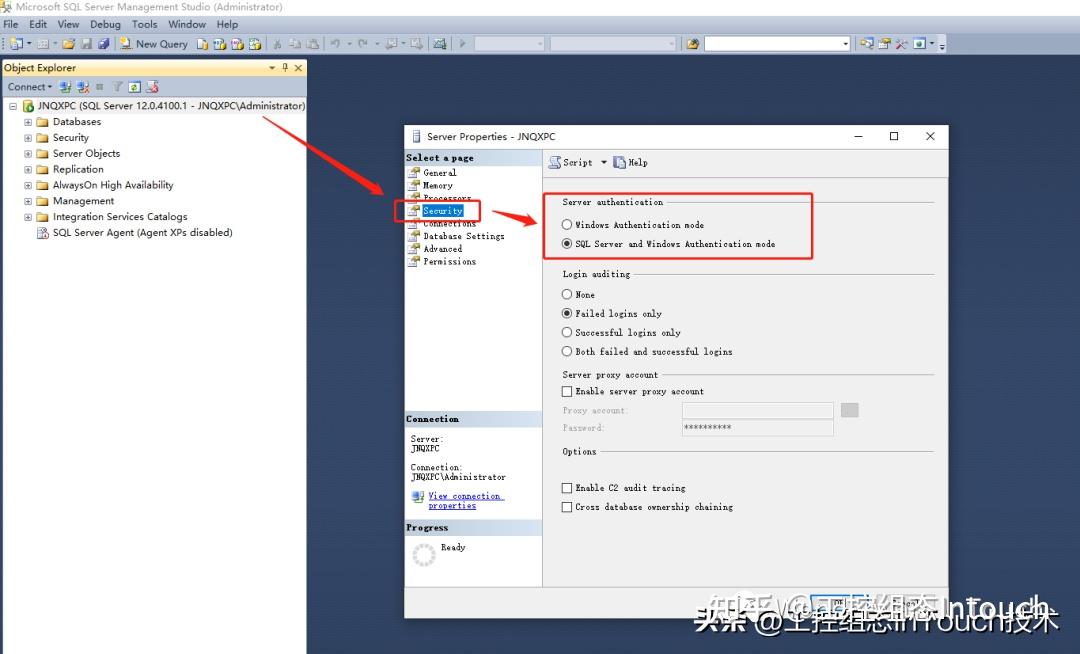Viewport: 1080px width, 654px height.
Task: Select the Permissions page in Server Properties
Action: point(449,262)
